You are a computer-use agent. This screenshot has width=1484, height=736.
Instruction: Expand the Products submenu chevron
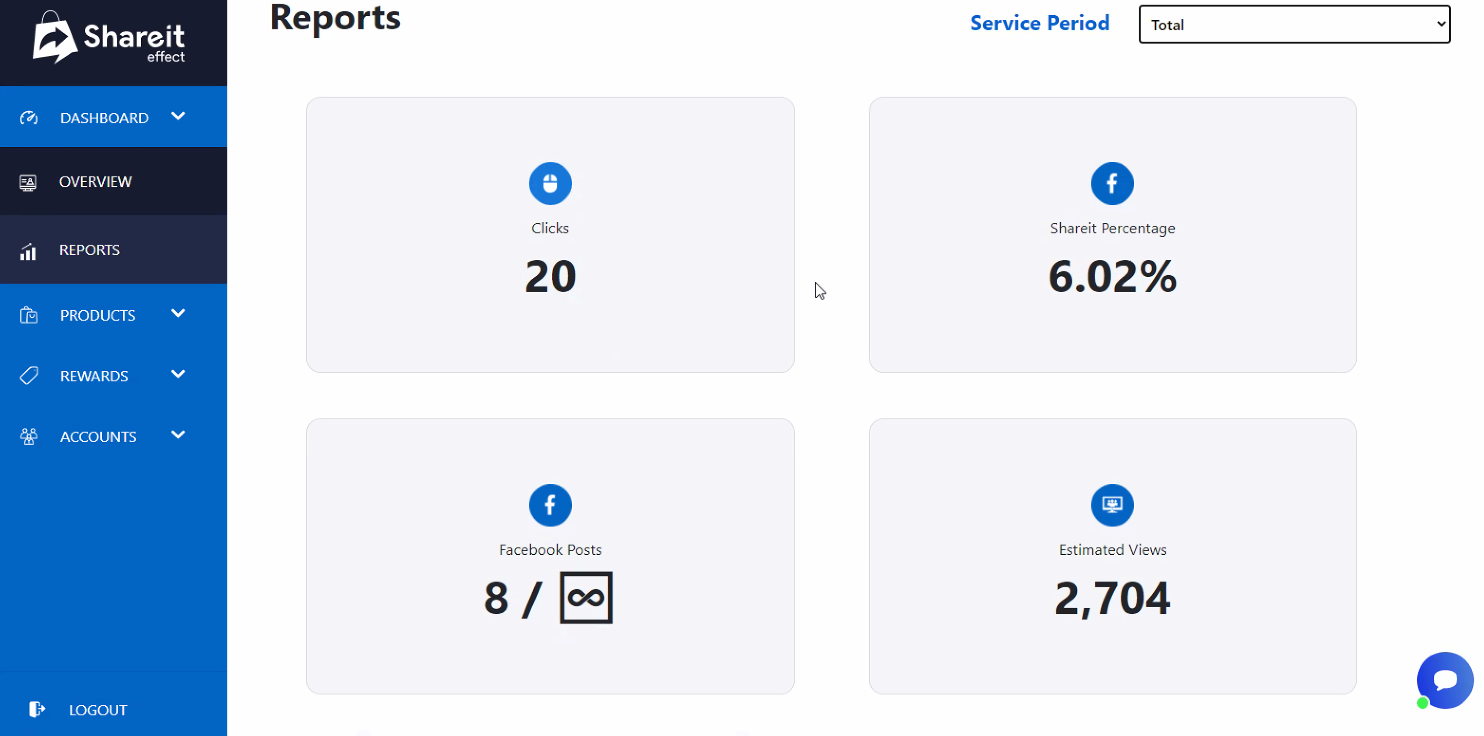[x=178, y=313]
